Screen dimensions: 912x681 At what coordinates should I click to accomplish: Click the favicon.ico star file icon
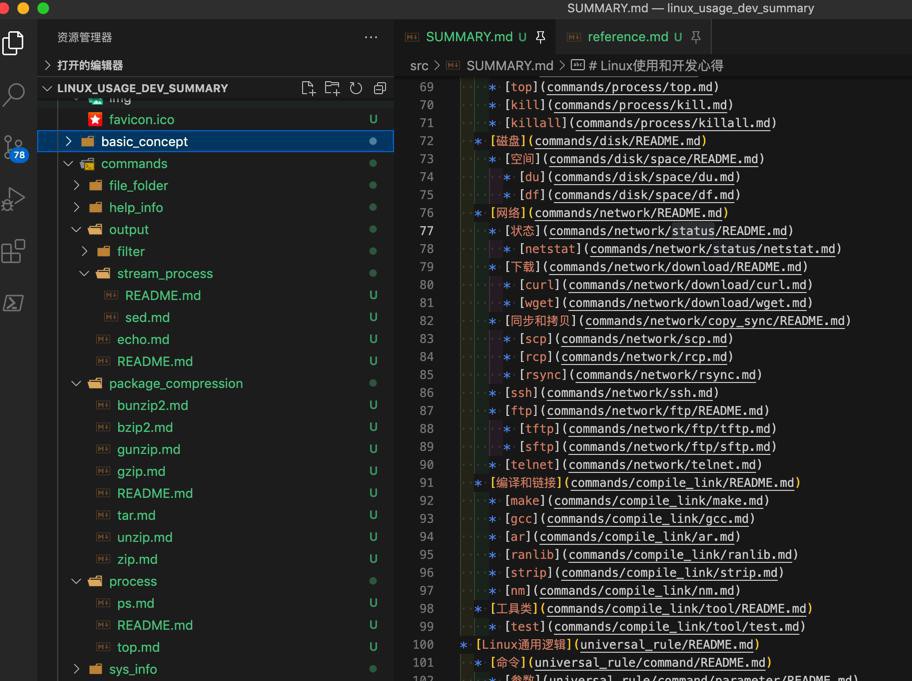point(95,120)
